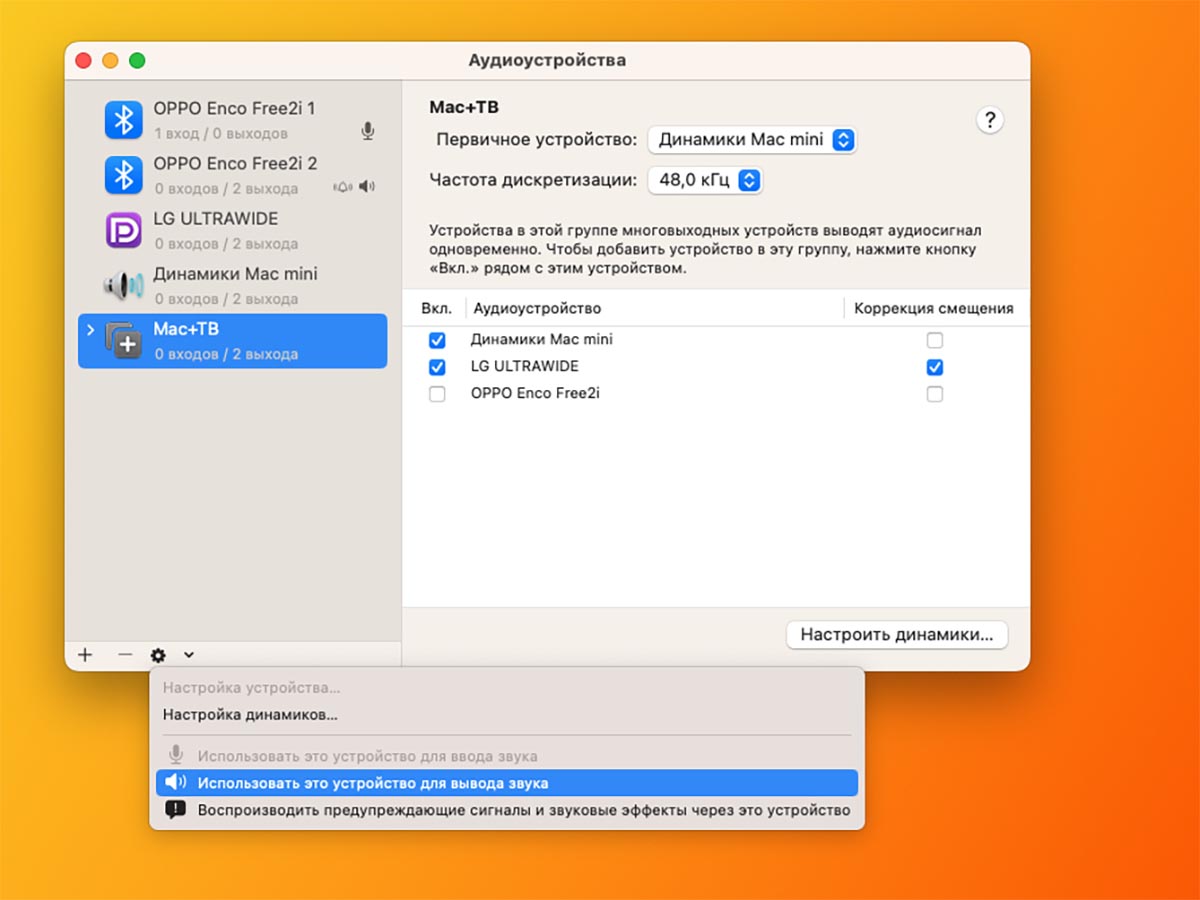
Task: Click the Аудиоустройство column header
Action: [655, 308]
